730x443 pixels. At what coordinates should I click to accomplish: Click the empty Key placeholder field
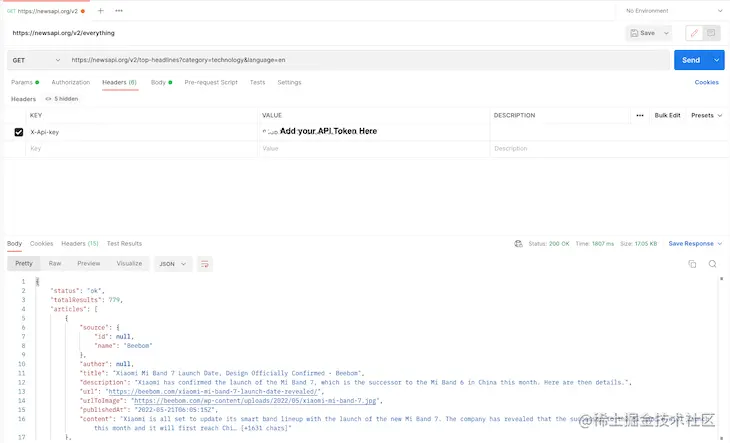click(141, 148)
